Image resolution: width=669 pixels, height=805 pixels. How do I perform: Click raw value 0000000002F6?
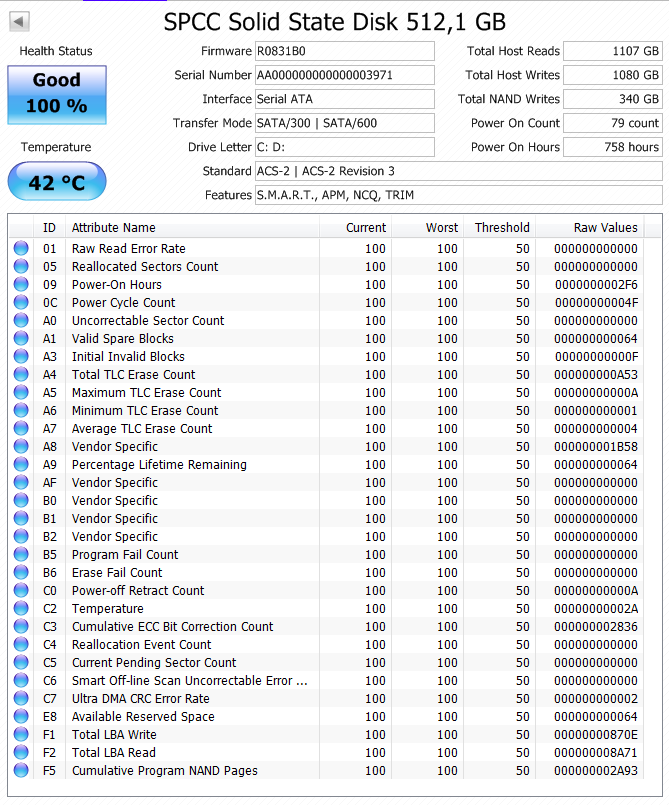click(596, 284)
